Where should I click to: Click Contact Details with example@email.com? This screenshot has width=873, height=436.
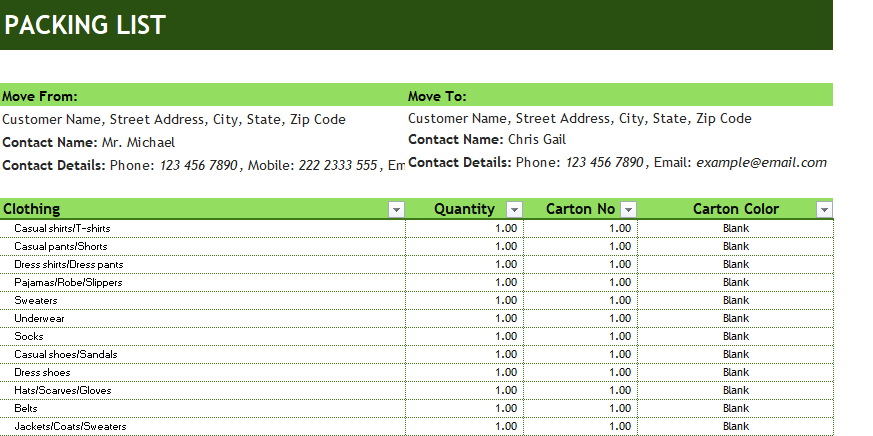click(619, 163)
